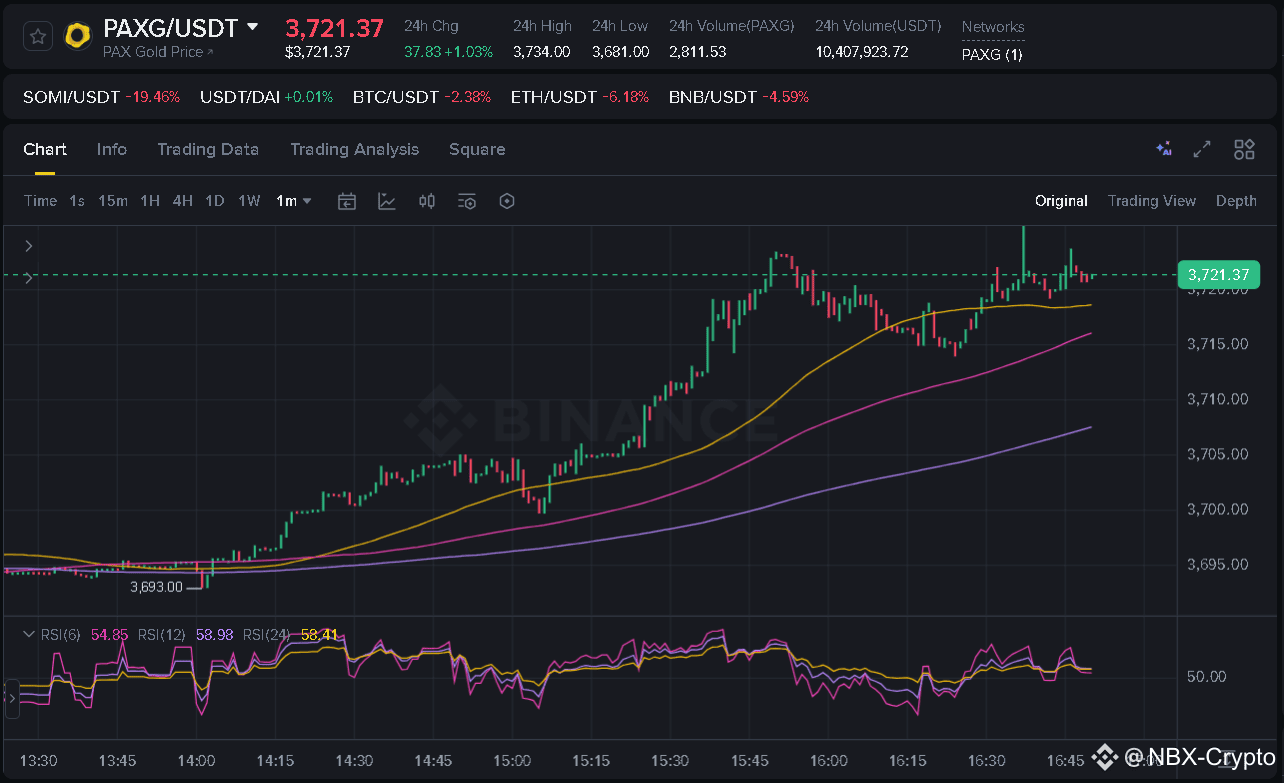Click the 24h Volume(PAXG) value 2,811.53
Screen dimensions: 1284x783
(x=698, y=52)
